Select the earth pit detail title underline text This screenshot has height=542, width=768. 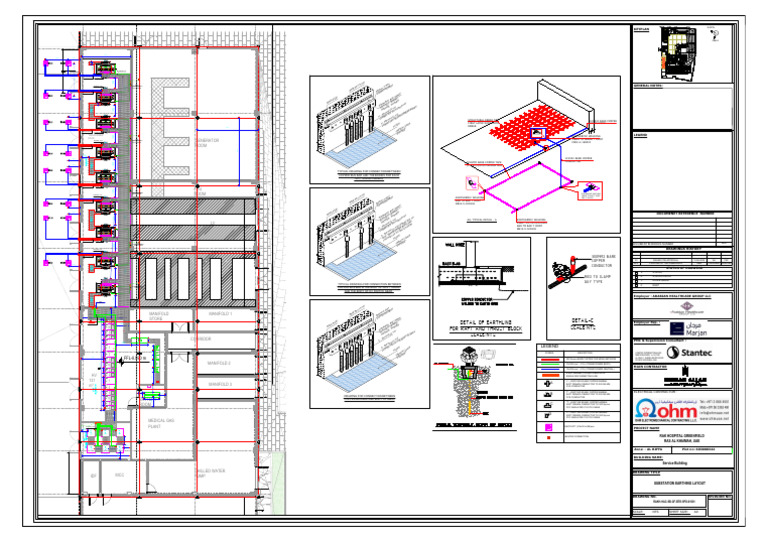[x=474, y=425]
